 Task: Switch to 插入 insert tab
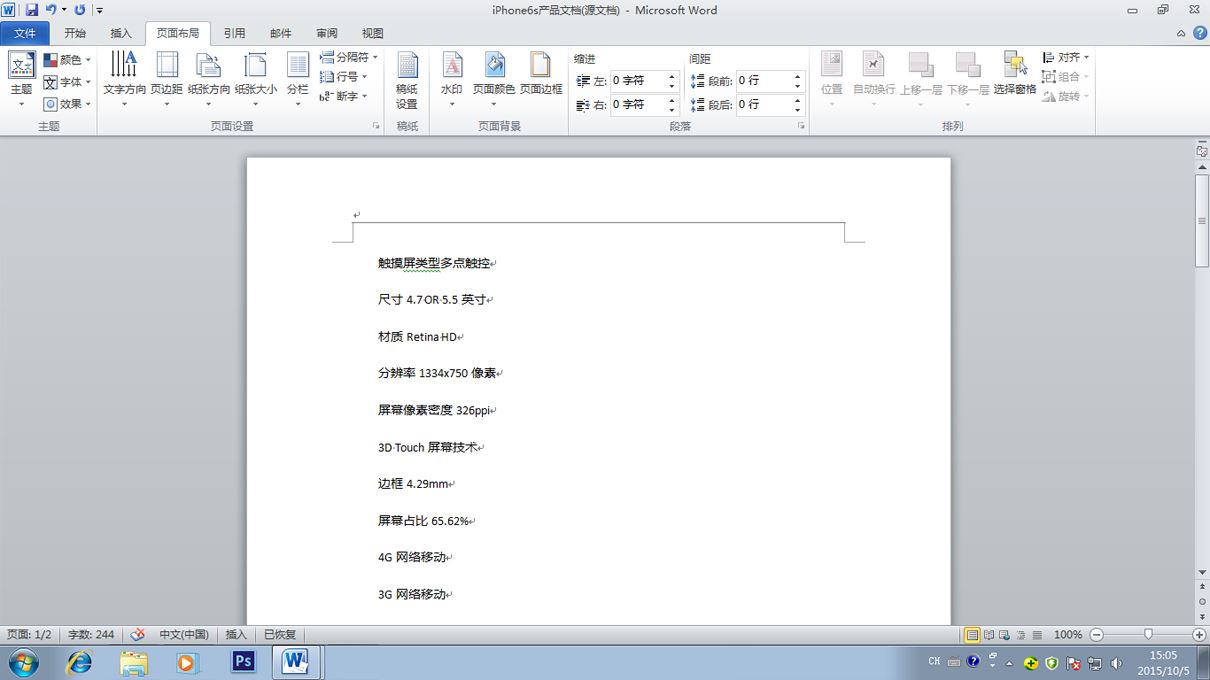point(121,33)
